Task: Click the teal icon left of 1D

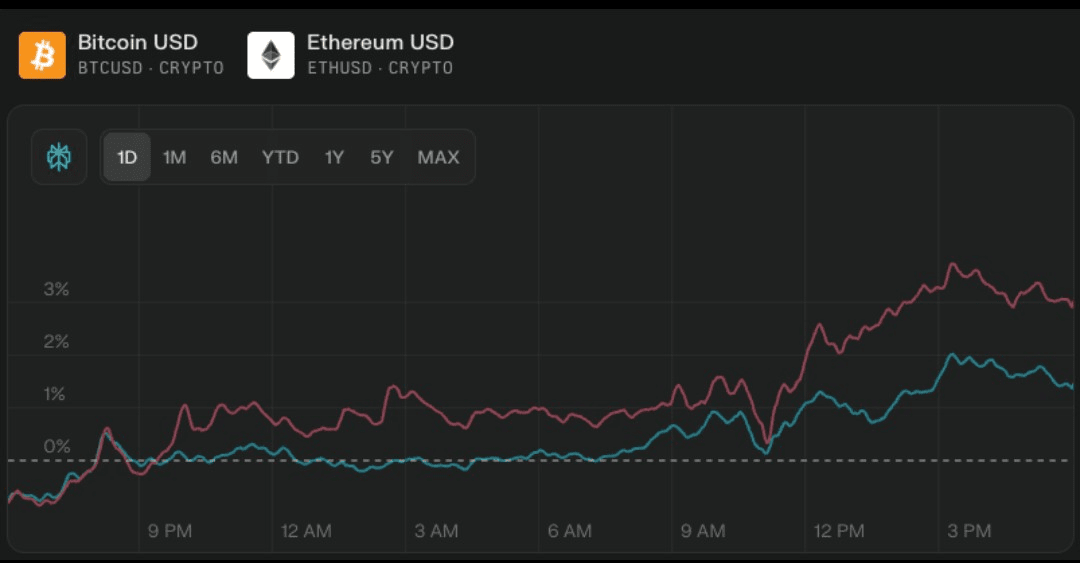Action: (x=60, y=157)
